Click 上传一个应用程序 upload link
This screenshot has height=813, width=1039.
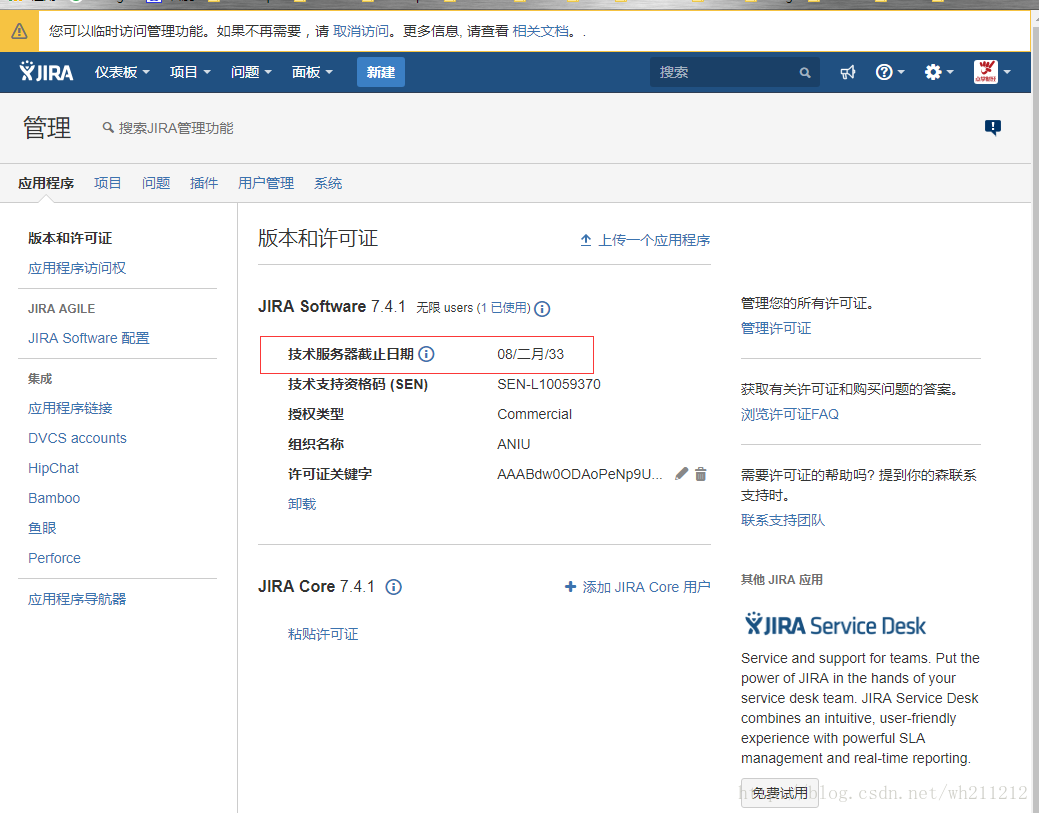coord(645,240)
